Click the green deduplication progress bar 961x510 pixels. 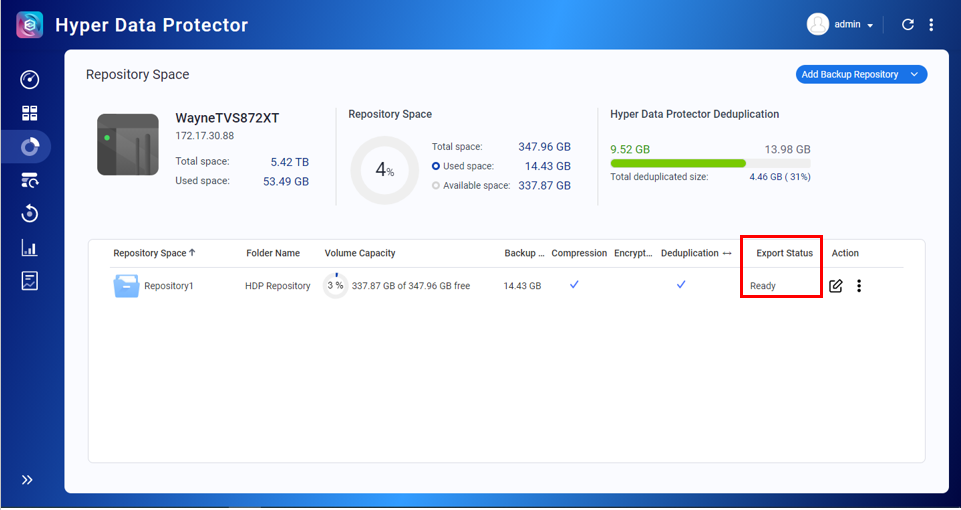[678, 163]
